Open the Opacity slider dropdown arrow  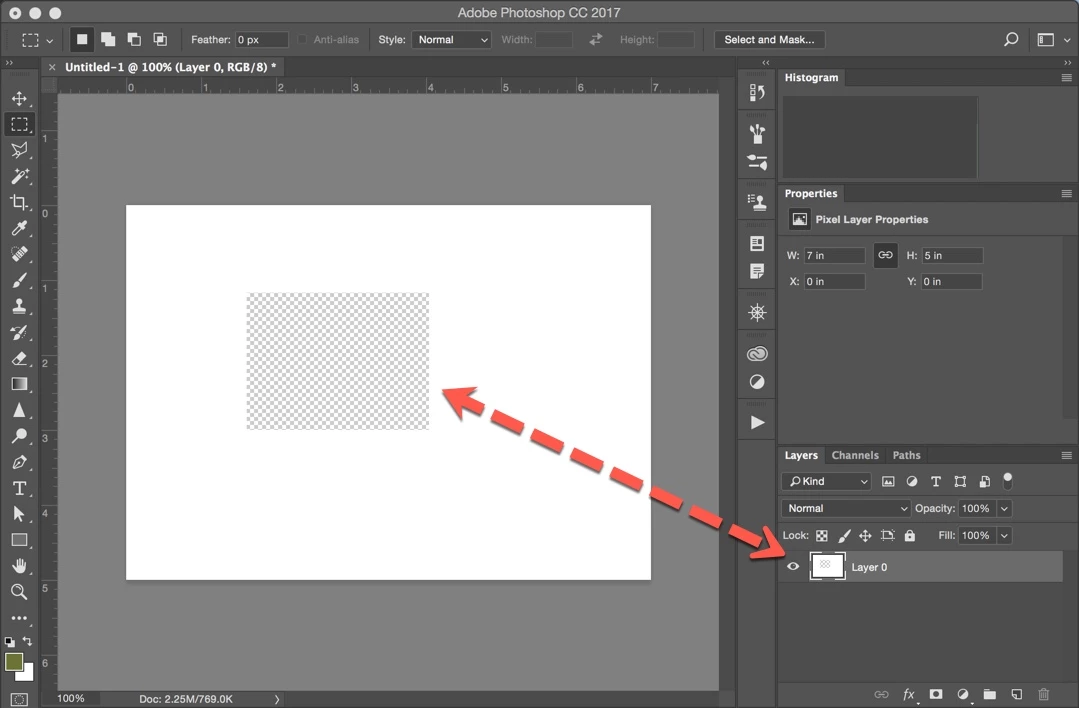click(x=1004, y=508)
